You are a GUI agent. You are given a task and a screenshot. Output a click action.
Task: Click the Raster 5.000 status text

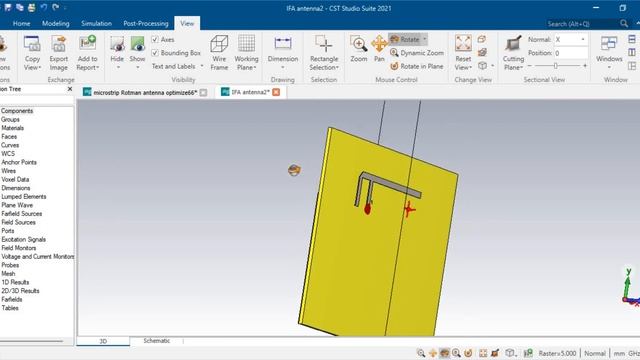pyautogui.click(x=557, y=353)
